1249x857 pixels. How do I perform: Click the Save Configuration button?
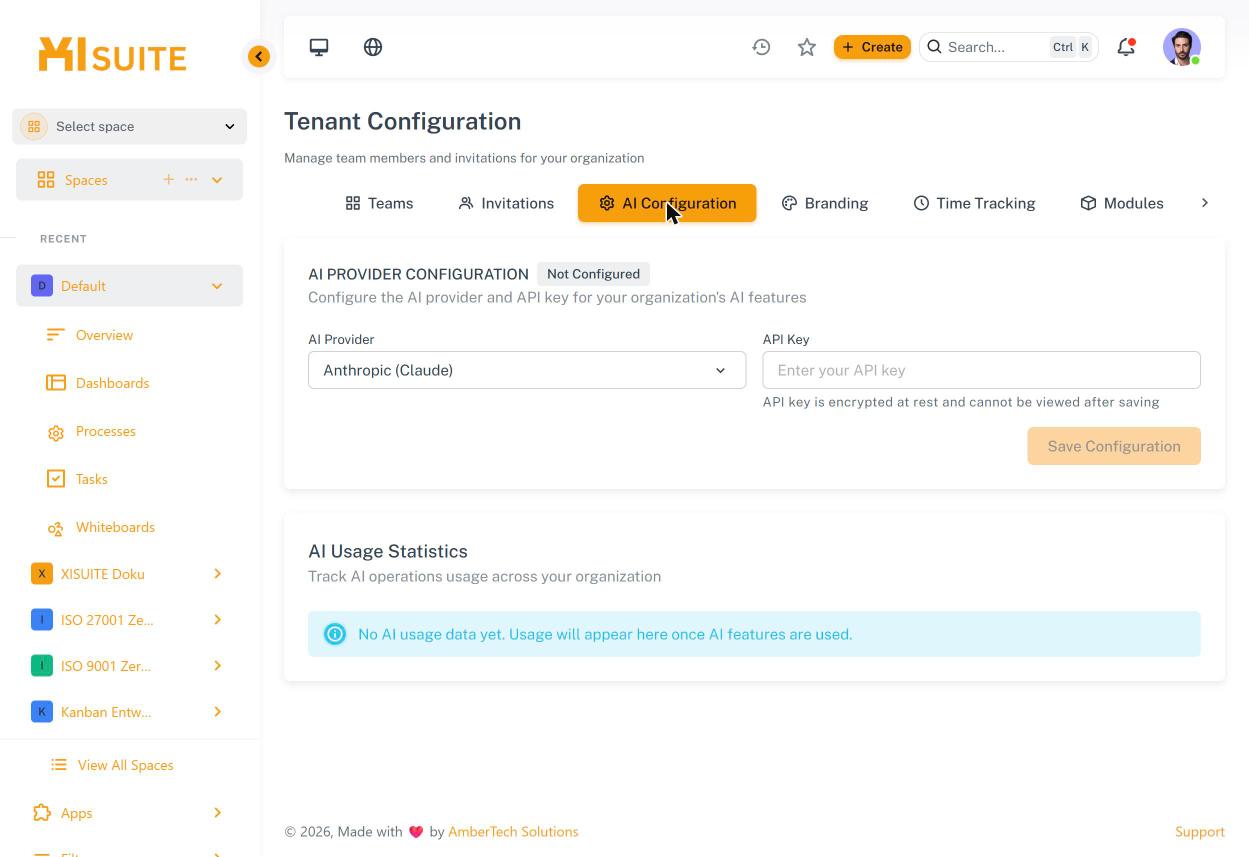coord(1114,446)
